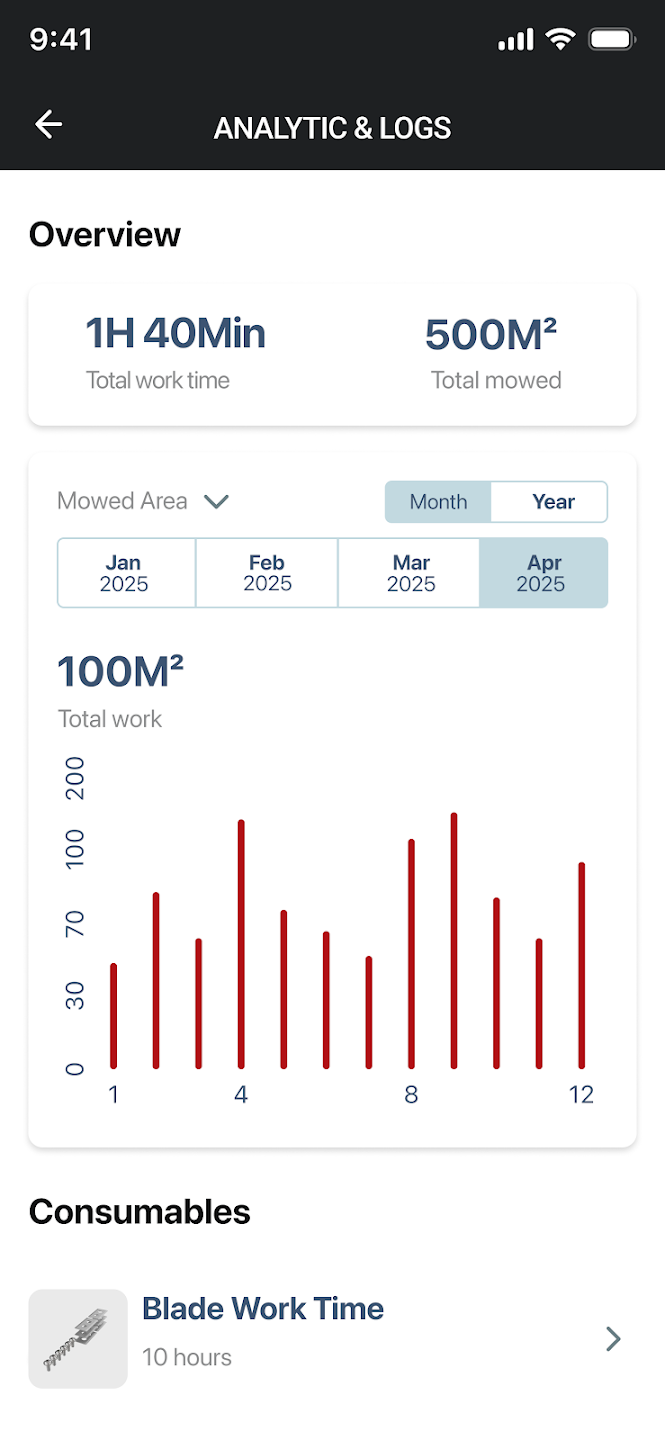Select the Apr 2025 tab
The width and height of the screenshot is (665, 1440).
click(542, 573)
